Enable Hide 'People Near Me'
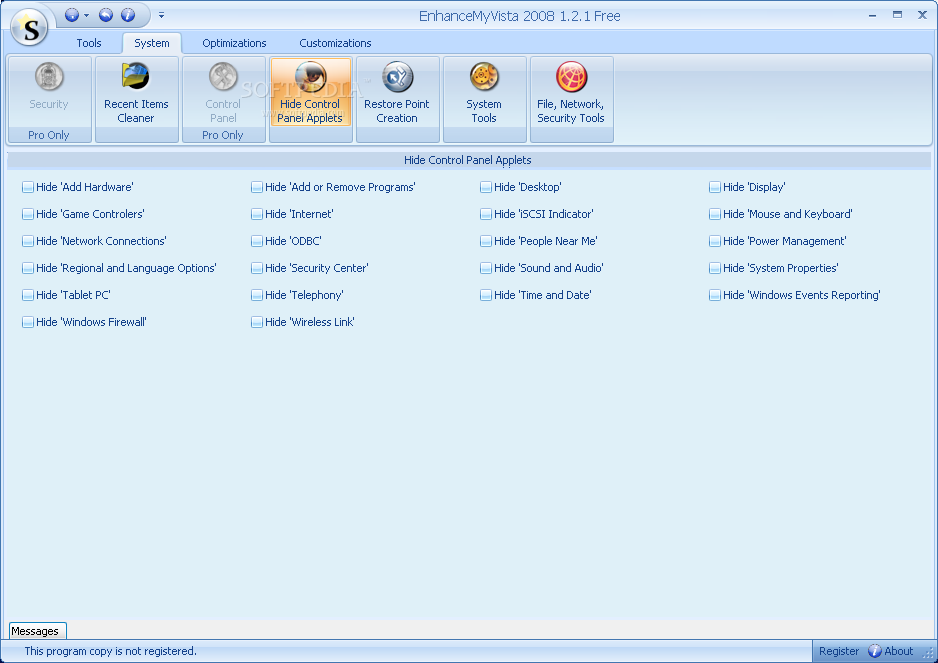Screen dimensions: 938x663 pos(486,241)
